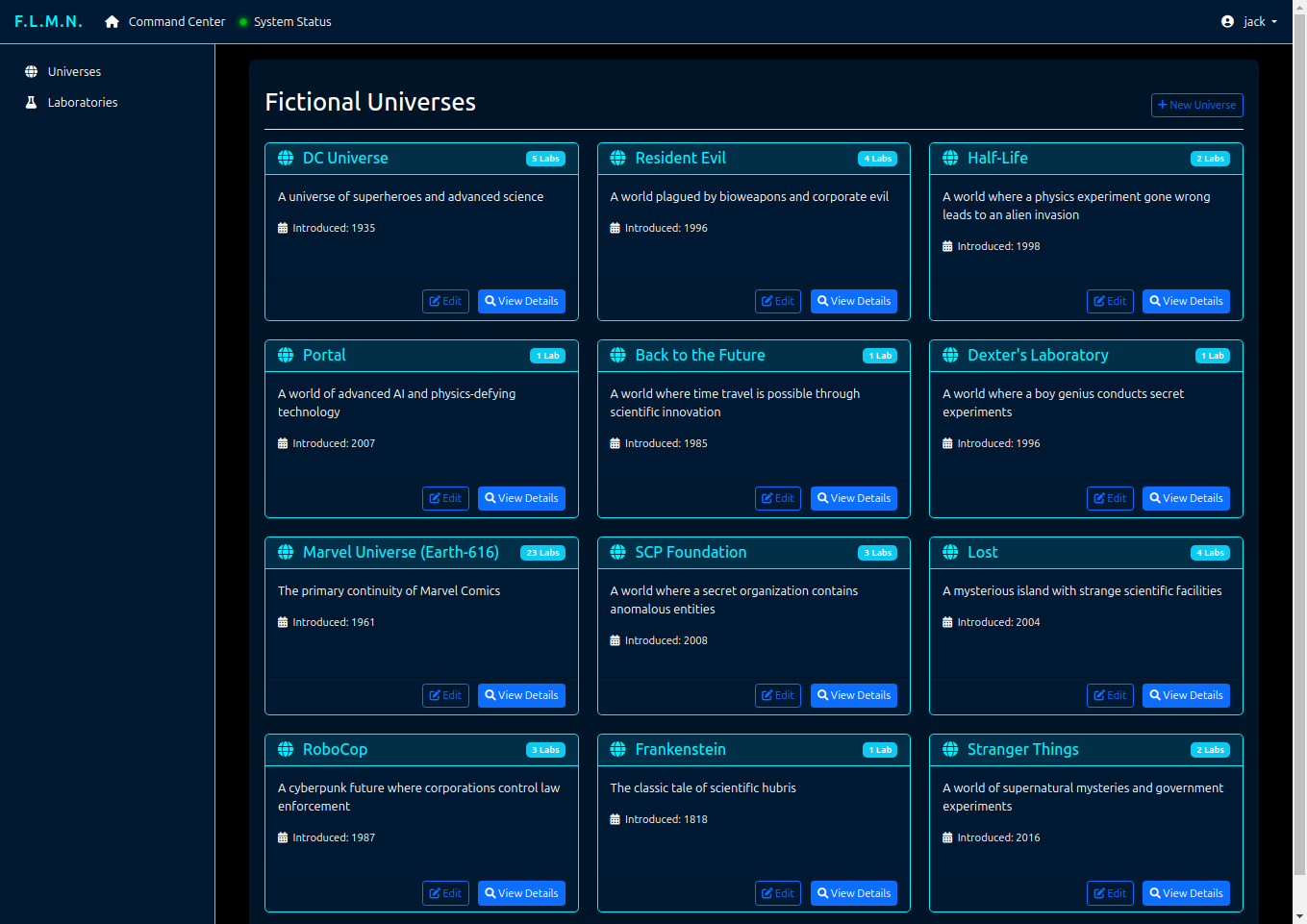Image resolution: width=1307 pixels, height=924 pixels.
Task: Edit the RoboCop entry
Action: [x=445, y=893]
